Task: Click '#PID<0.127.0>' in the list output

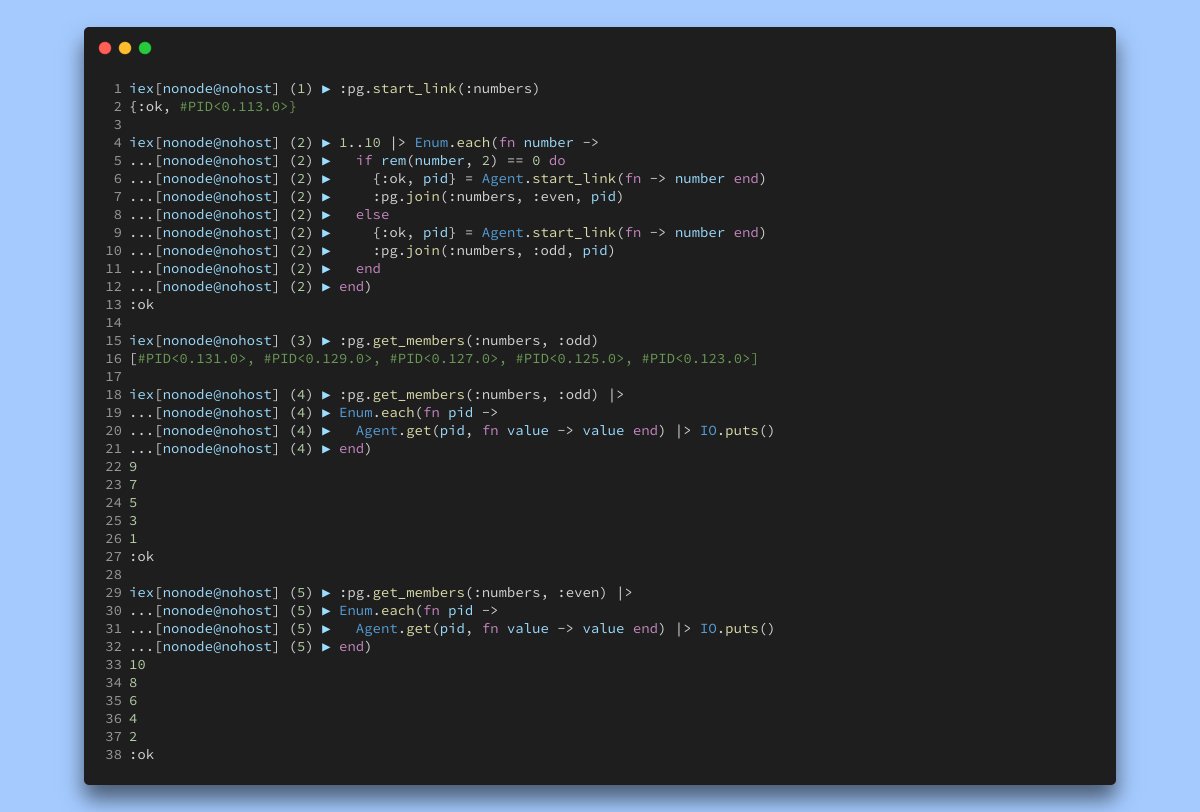Action: (444, 358)
